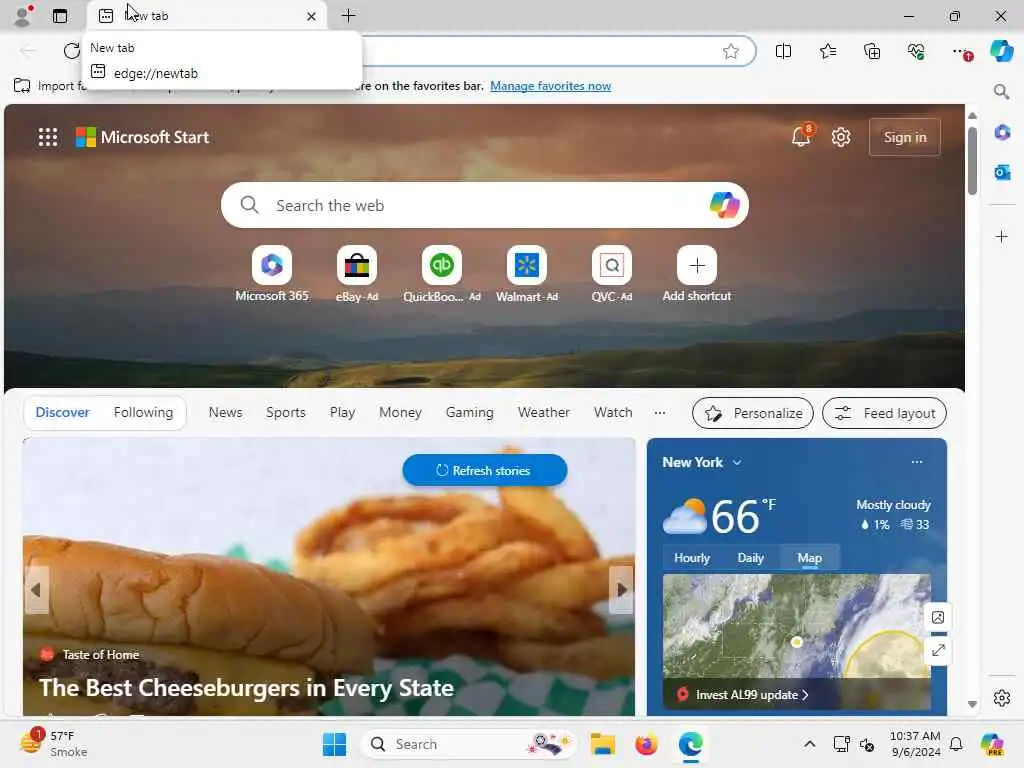
Task: Add this page to favorites star
Action: (731, 51)
